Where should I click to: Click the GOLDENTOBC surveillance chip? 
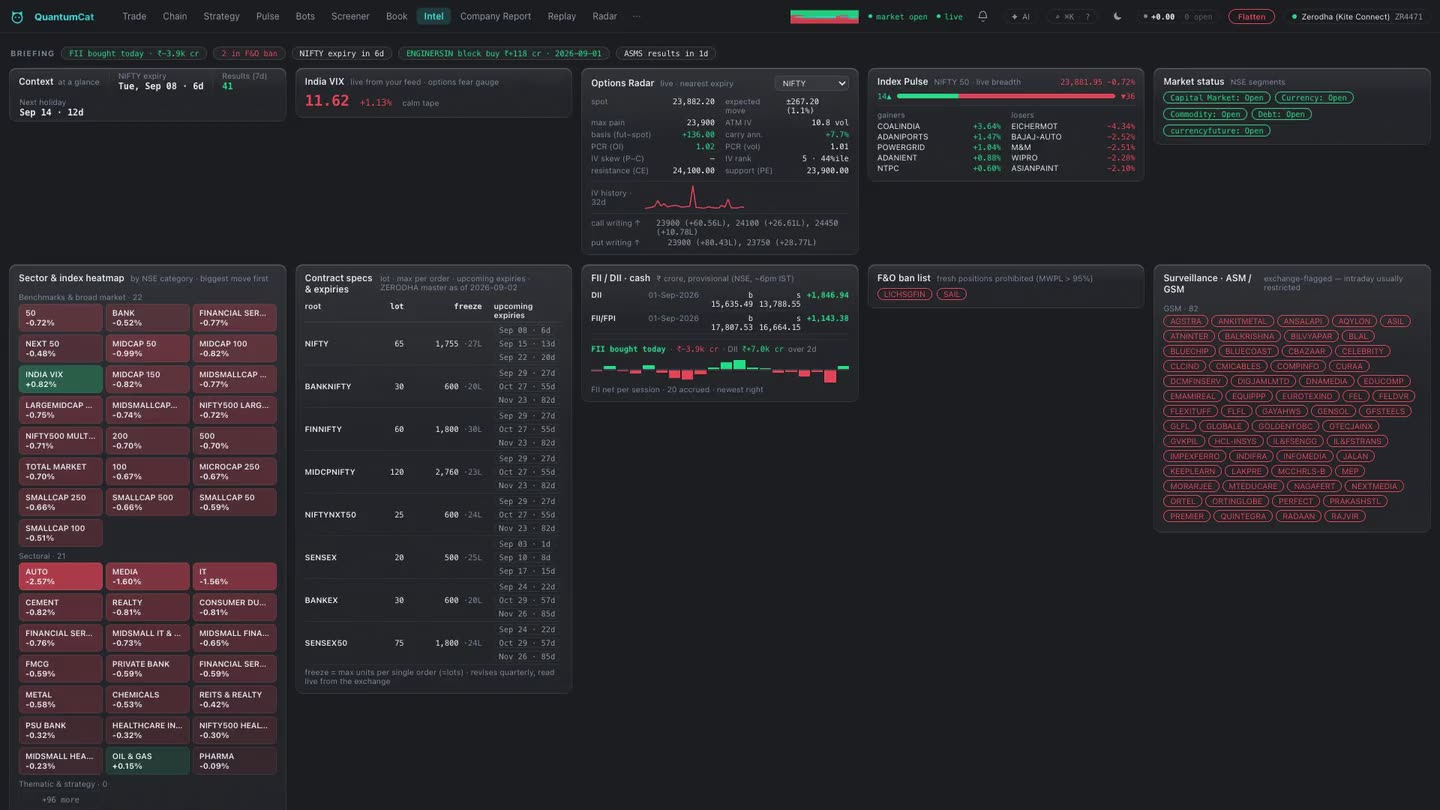1285,427
